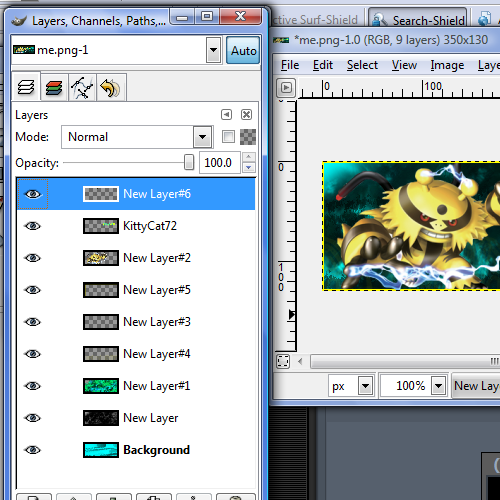
Task: Click the horizontal scrollbar of the image window
Action: [405, 361]
